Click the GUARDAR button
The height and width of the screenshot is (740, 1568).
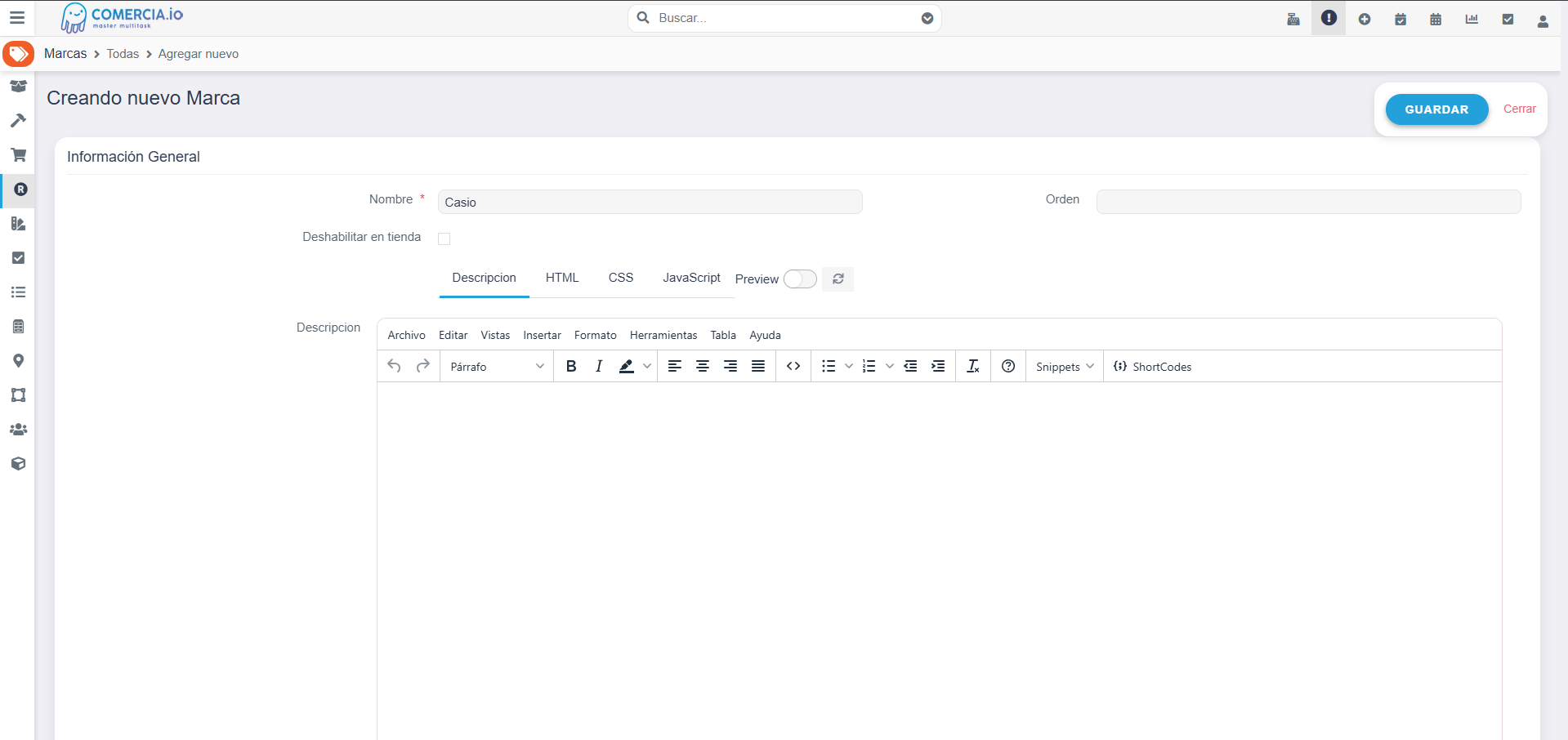point(1436,109)
